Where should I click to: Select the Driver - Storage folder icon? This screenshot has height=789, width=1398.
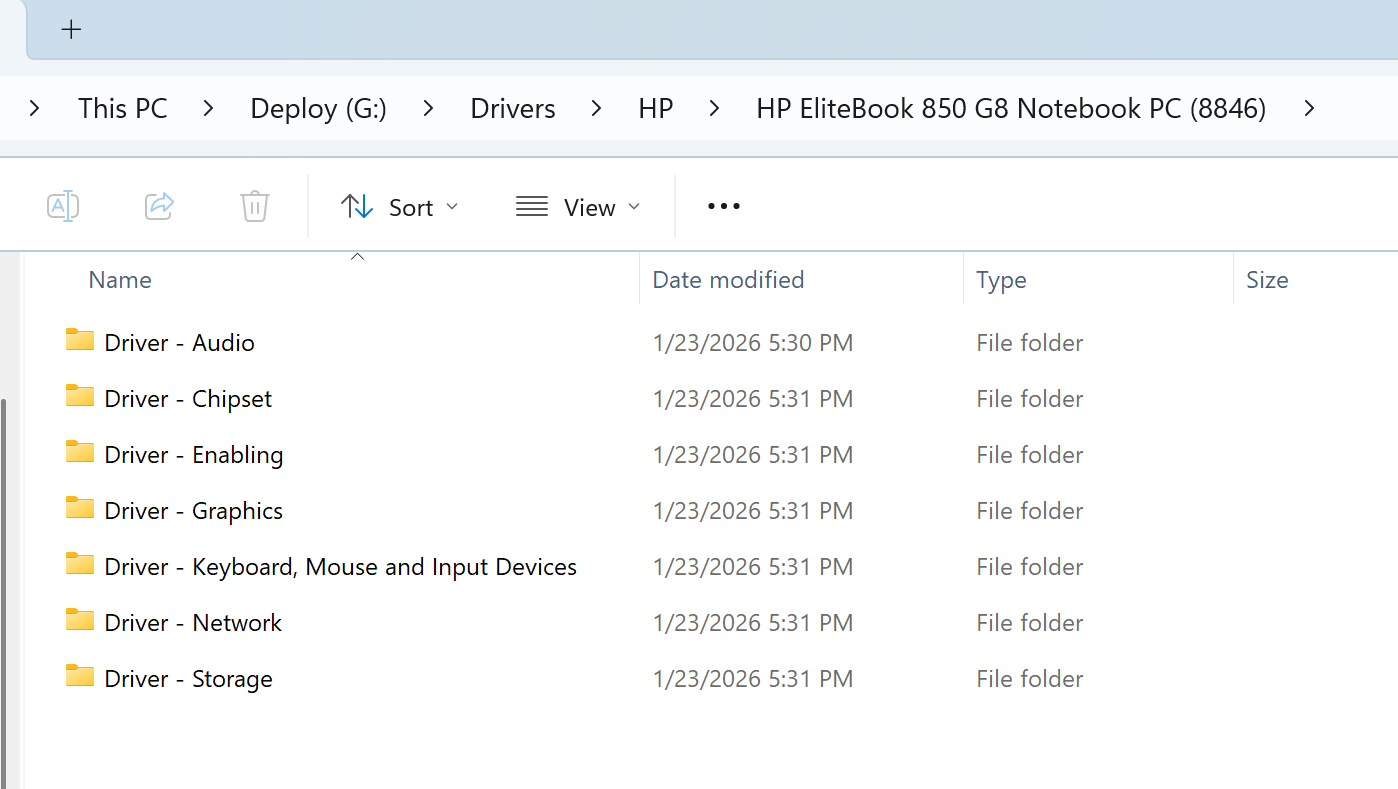pyautogui.click(x=80, y=677)
